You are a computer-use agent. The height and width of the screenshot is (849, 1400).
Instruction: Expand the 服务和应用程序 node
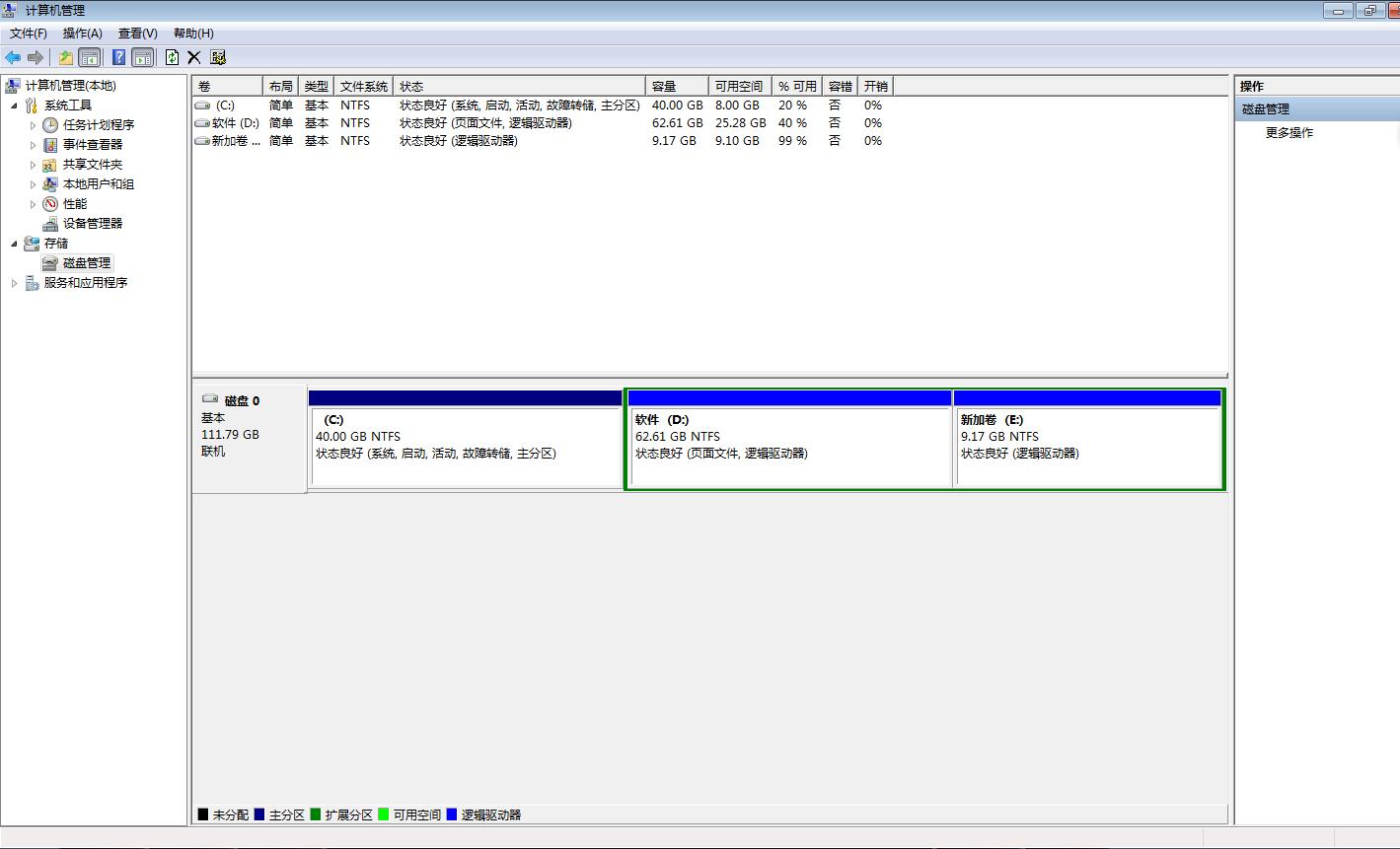pos(14,283)
